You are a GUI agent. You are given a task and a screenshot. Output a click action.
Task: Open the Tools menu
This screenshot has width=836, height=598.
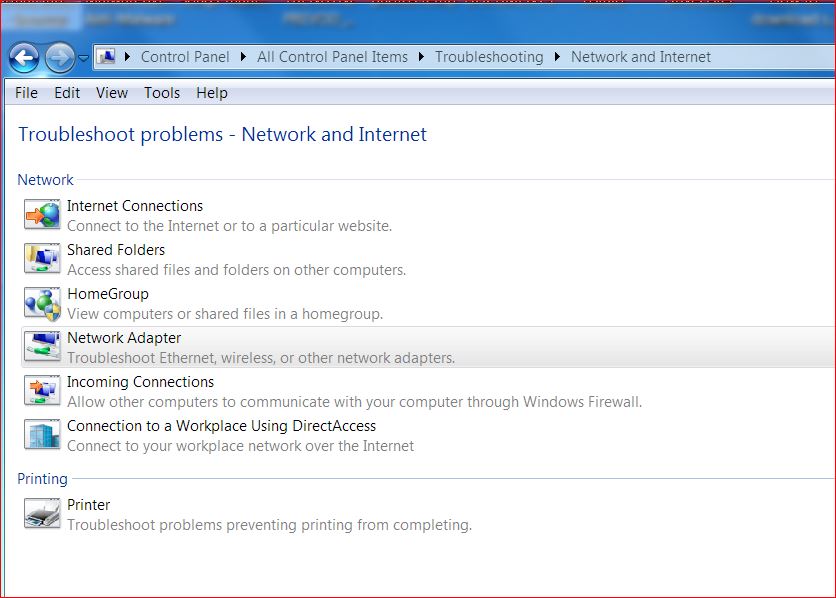(162, 93)
